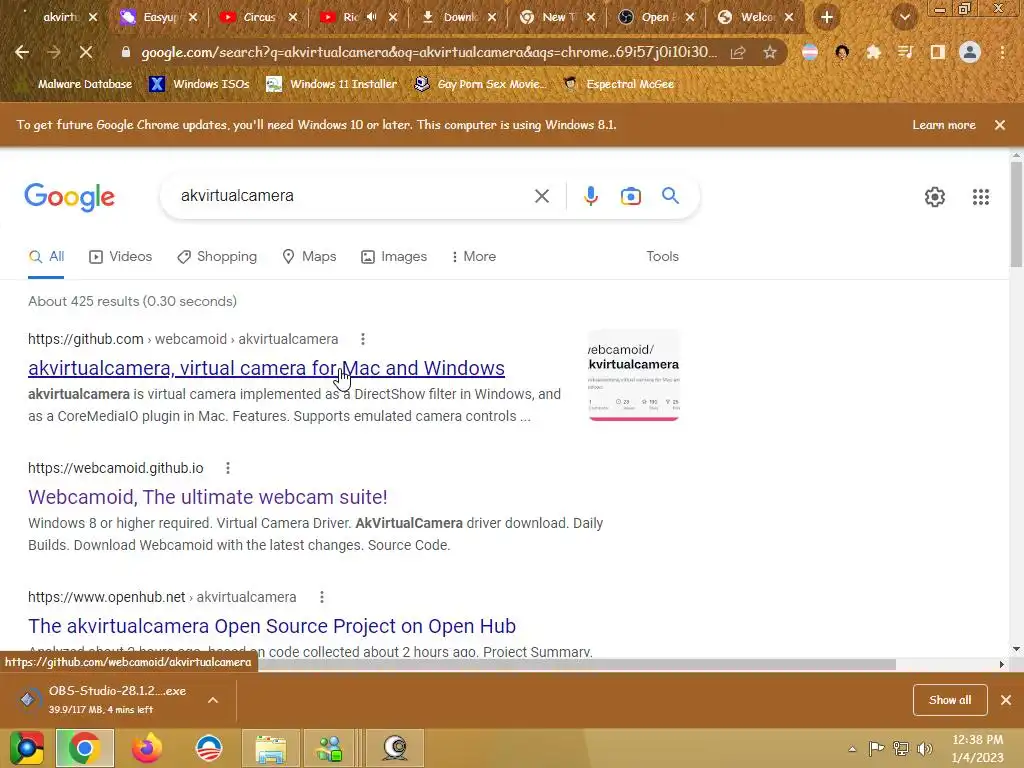1024x768 pixels.
Task: Bookmark this page with the star icon
Action: 770,52
